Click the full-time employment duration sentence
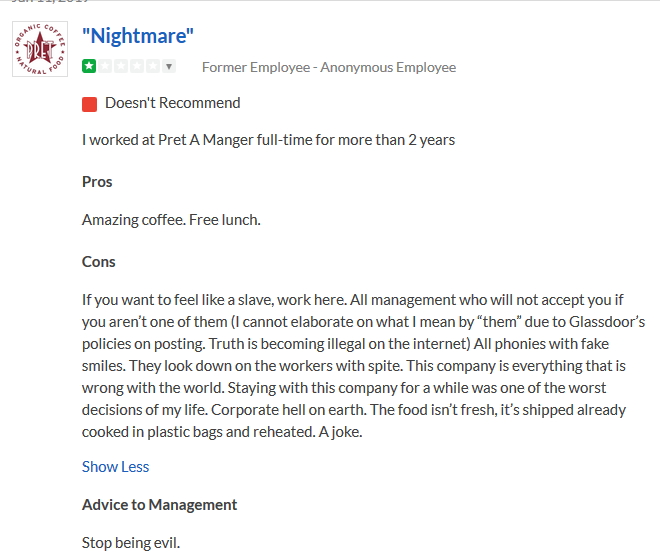The width and height of the screenshot is (660, 555). pos(268,140)
